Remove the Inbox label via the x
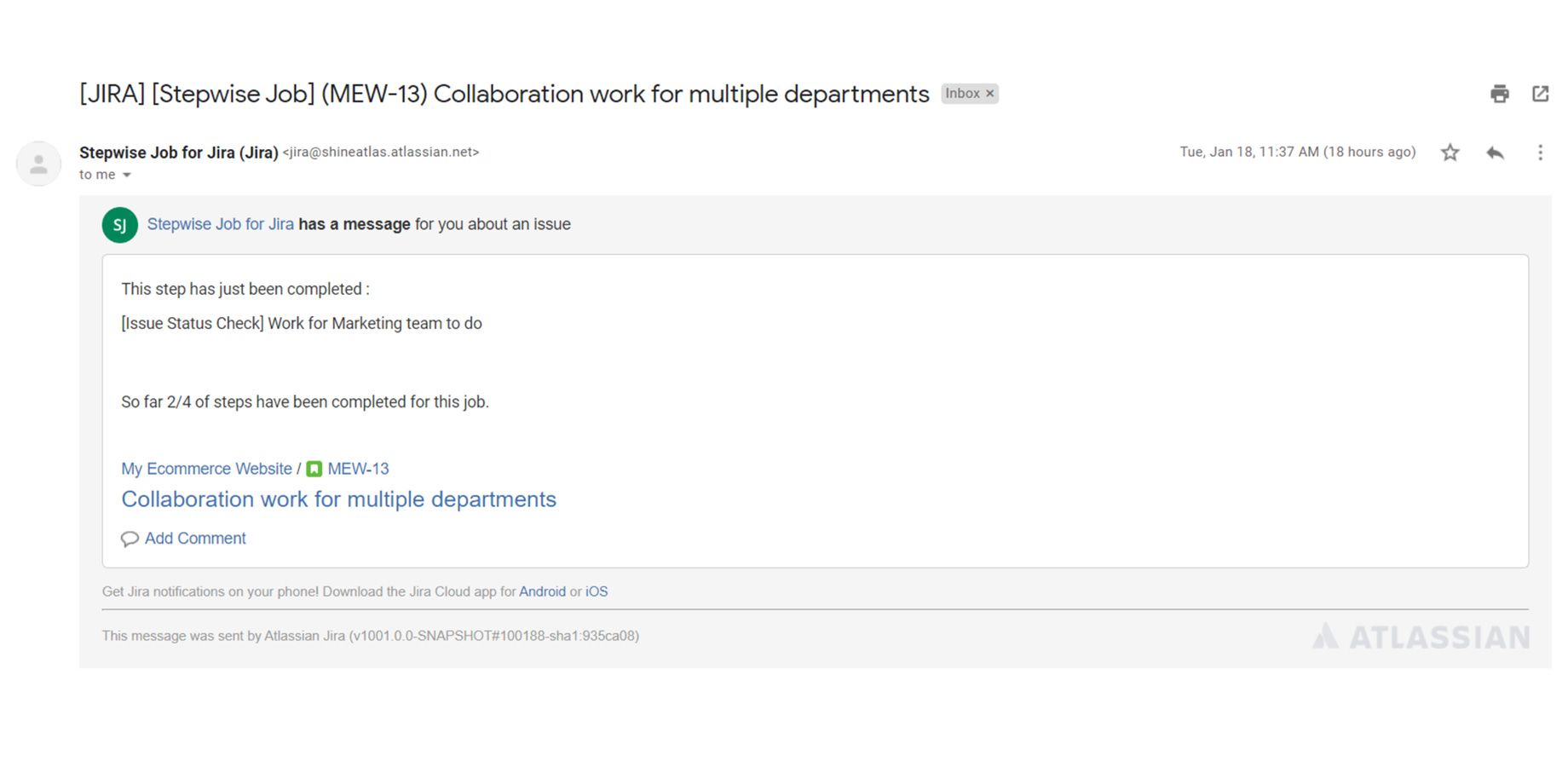Viewport: 1568px width, 767px height. point(989,94)
